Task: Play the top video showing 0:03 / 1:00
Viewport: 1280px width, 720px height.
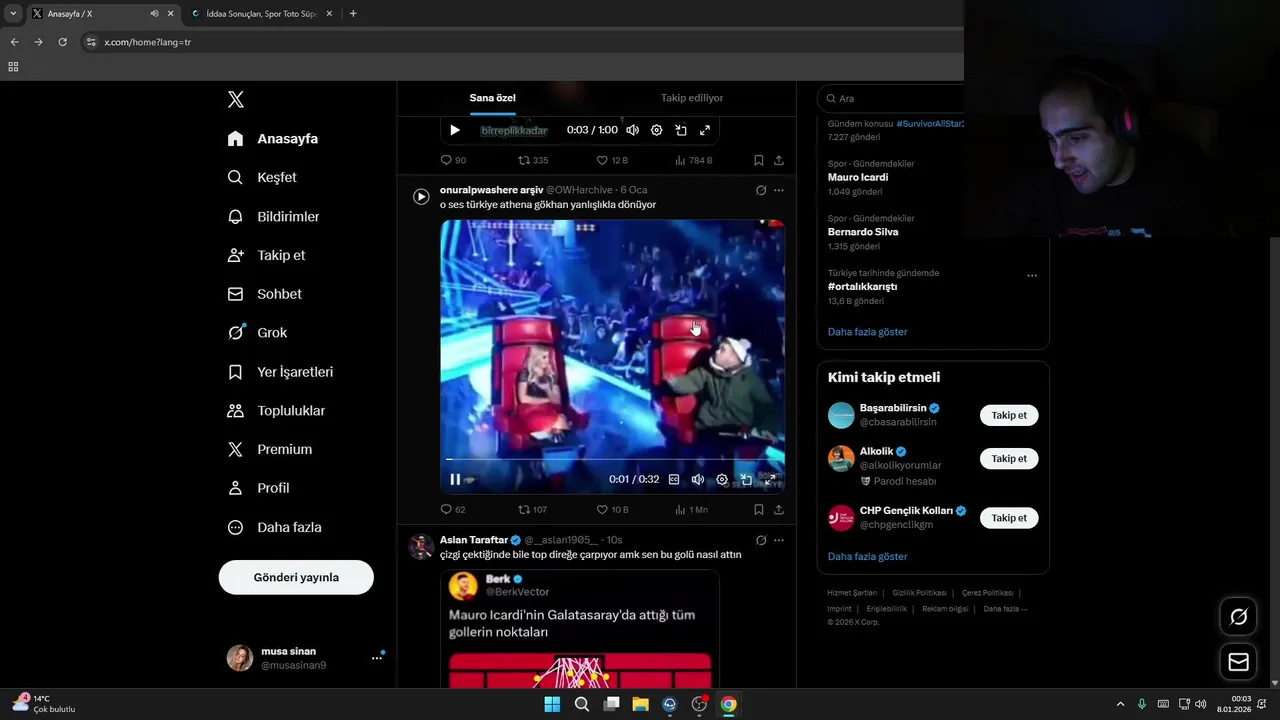Action: coord(455,130)
